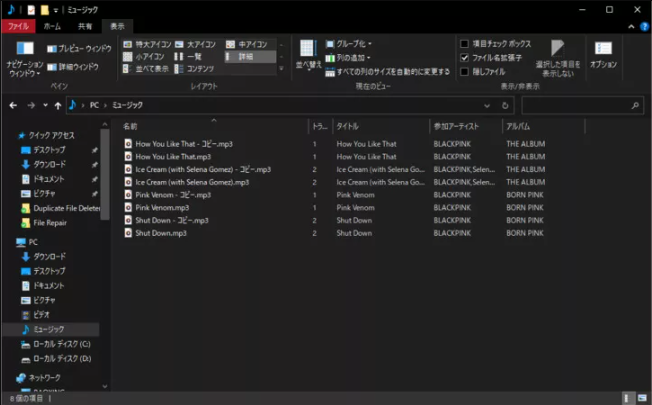Refresh the ミュージック folder
Screen dimensions: 652x405
tap(505, 106)
